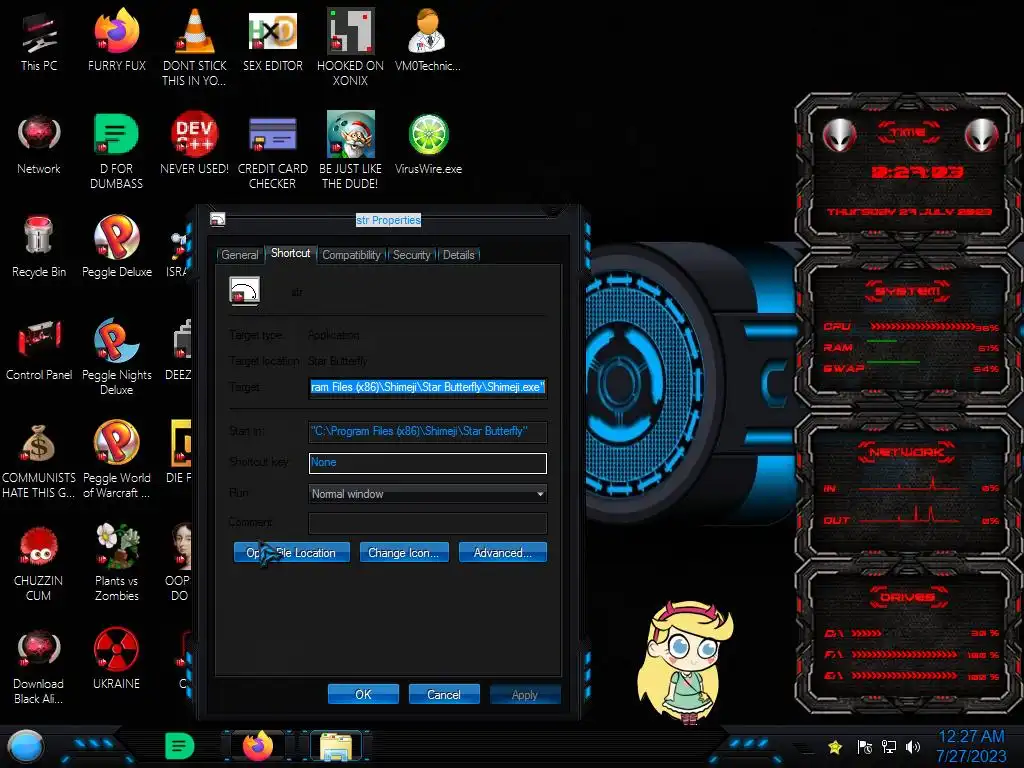Select the Shortcut tab

291,253
